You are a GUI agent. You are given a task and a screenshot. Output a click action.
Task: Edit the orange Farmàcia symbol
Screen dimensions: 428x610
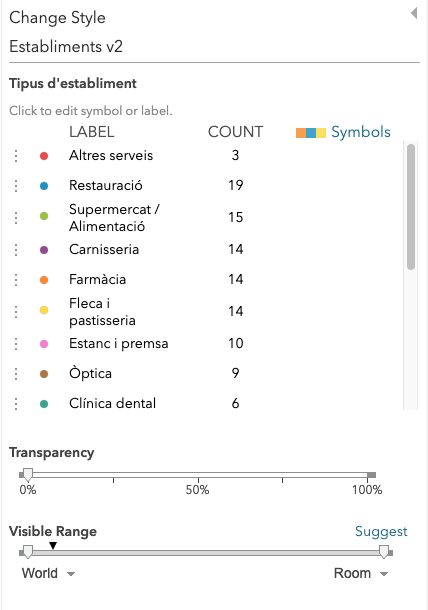[x=44, y=280]
